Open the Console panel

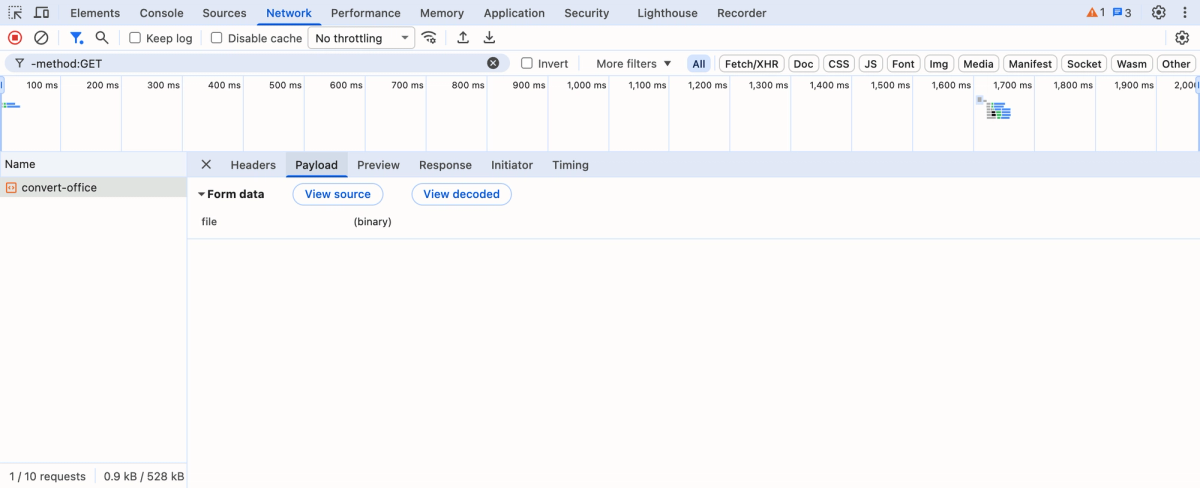coord(161,13)
